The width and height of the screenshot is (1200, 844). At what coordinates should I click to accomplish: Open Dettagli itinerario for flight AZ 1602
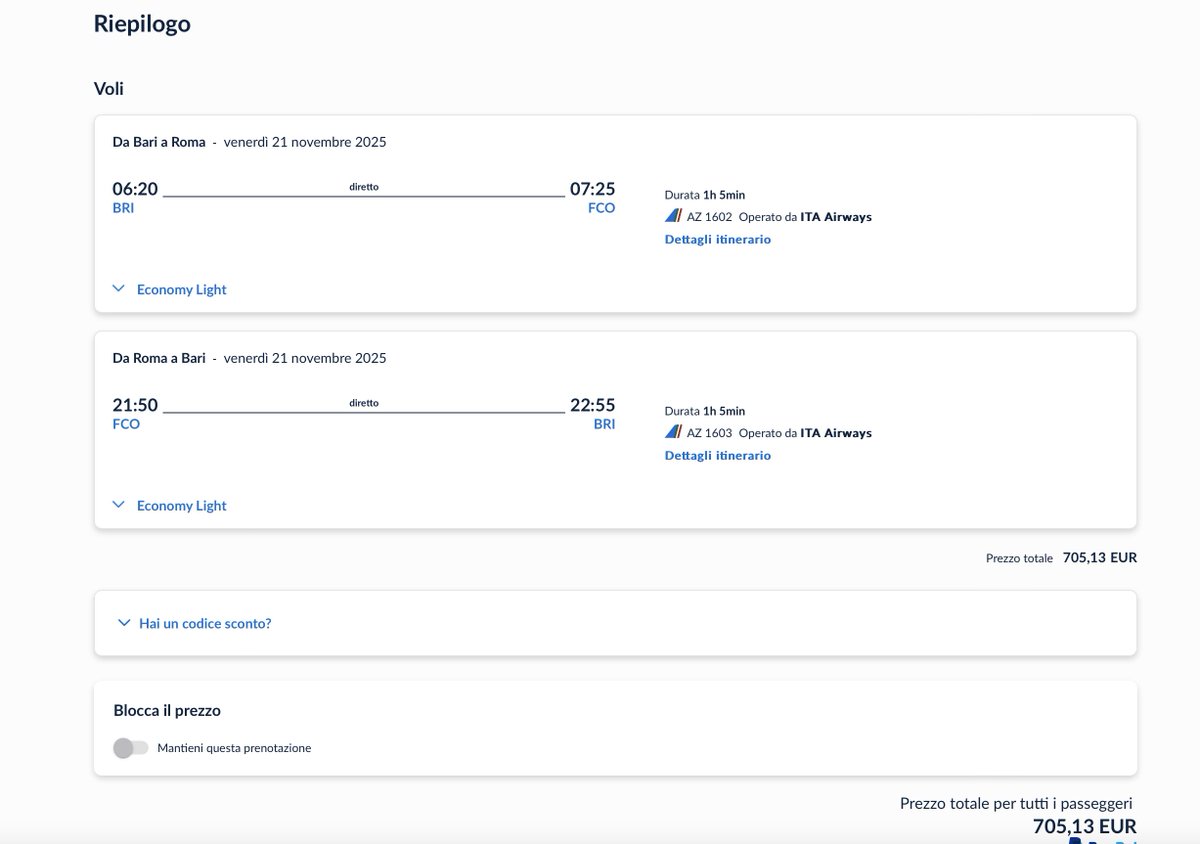(717, 239)
